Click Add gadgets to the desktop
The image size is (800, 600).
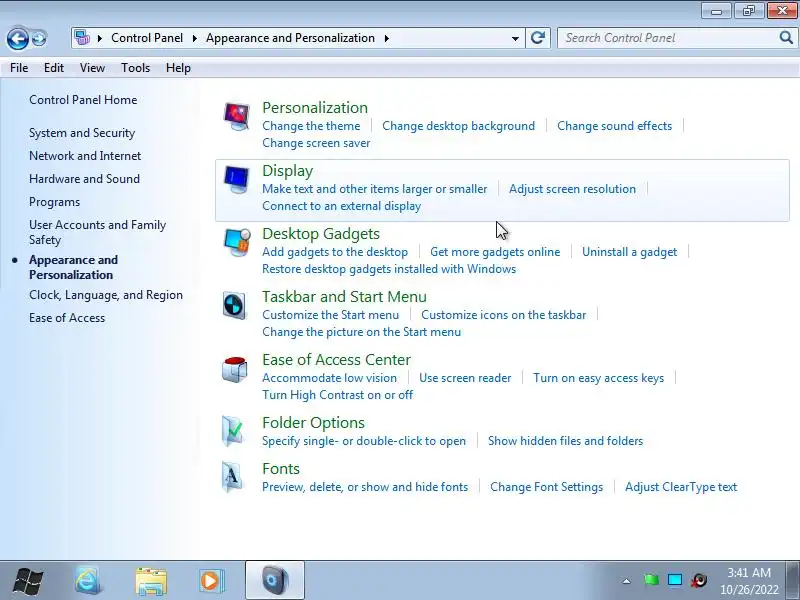tap(335, 252)
